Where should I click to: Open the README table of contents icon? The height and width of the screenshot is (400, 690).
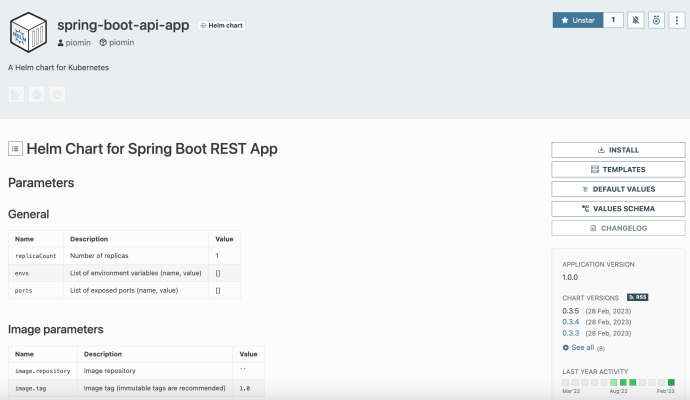click(x=15, y=149)
